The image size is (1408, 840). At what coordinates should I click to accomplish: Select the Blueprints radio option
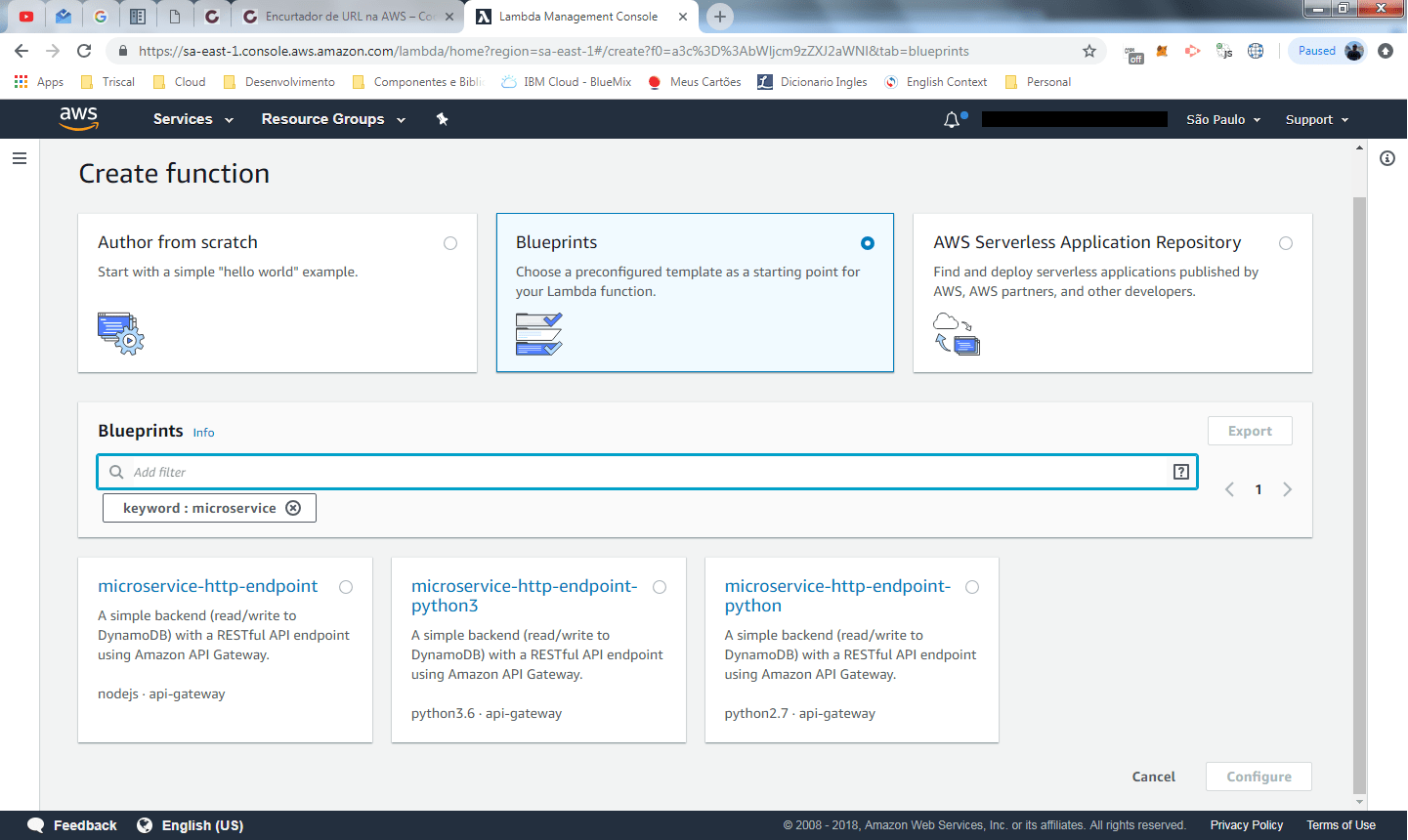(868, 243)
